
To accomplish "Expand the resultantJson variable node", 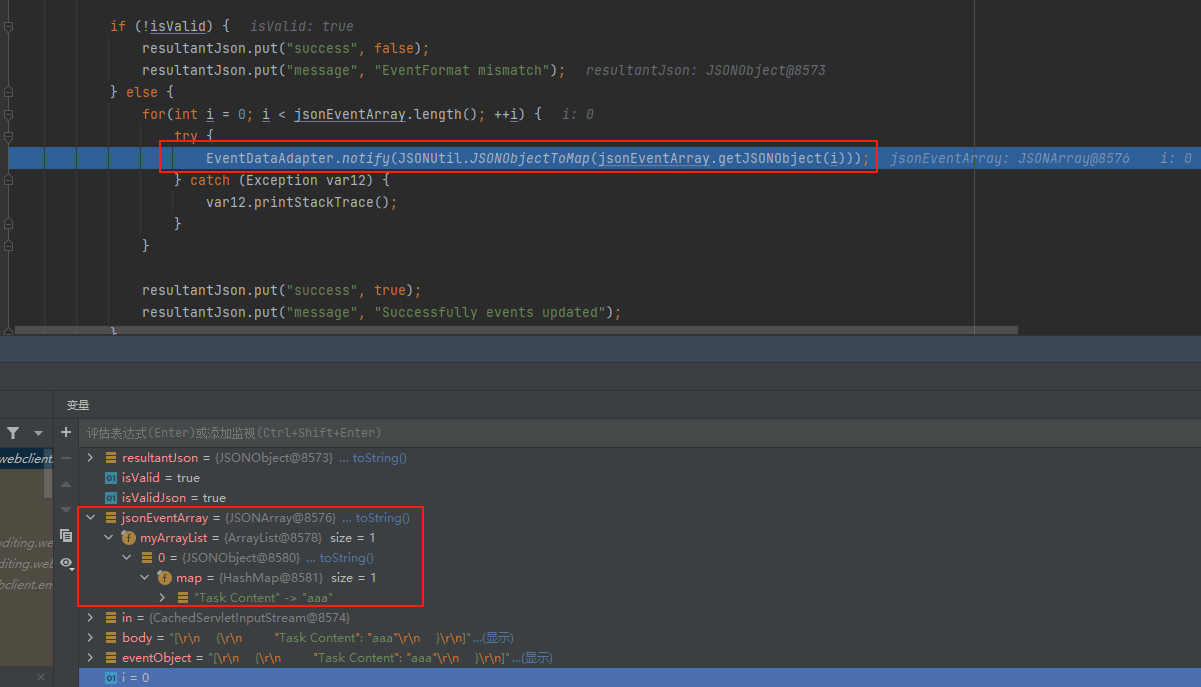I will click(90, 458).
